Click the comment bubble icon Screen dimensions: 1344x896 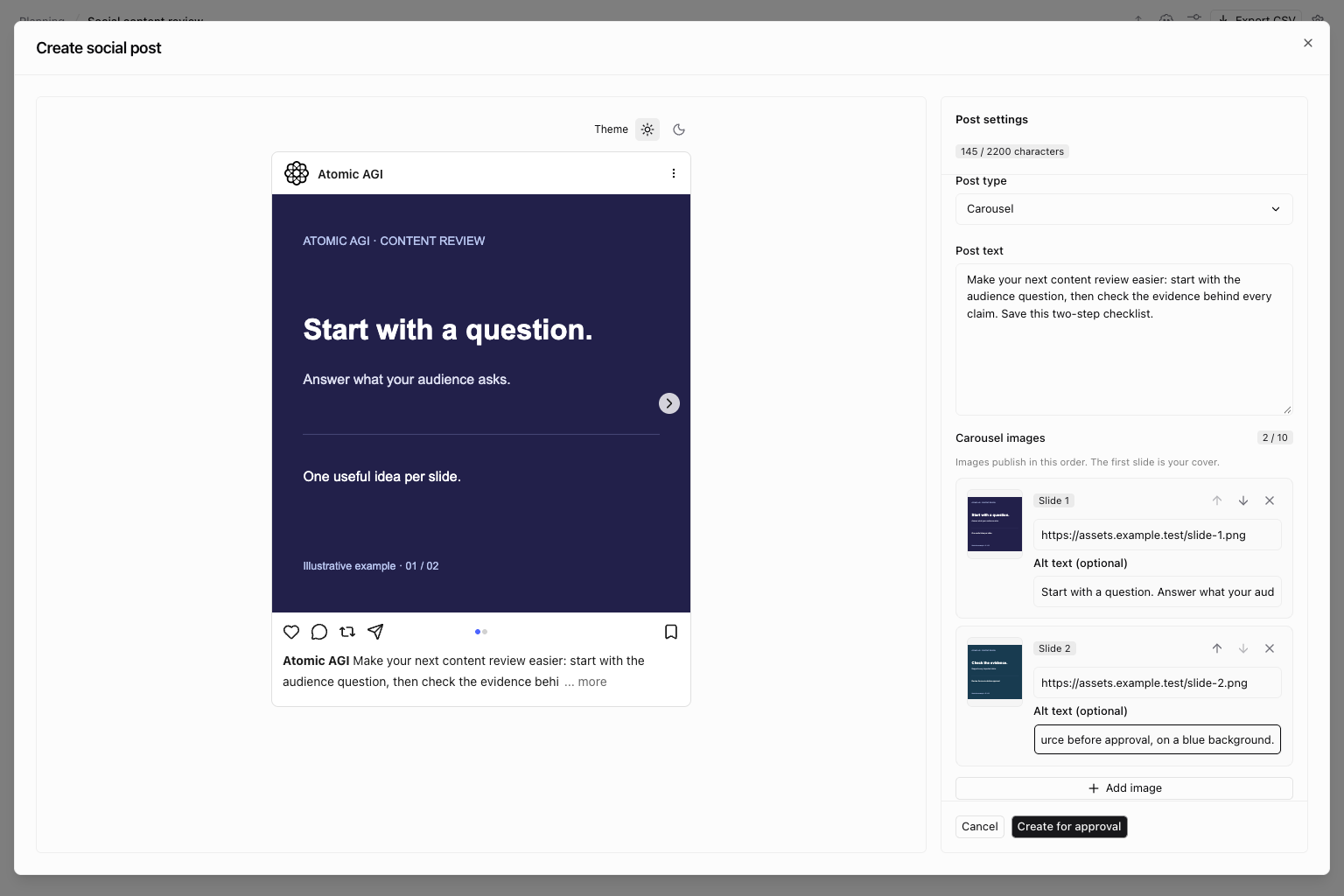pyautogui.click(x=319, y=632)
